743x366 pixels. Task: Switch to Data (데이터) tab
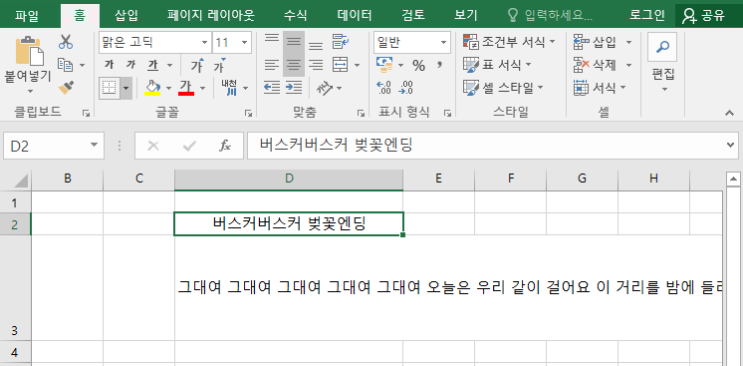click(x=354, y=15)
